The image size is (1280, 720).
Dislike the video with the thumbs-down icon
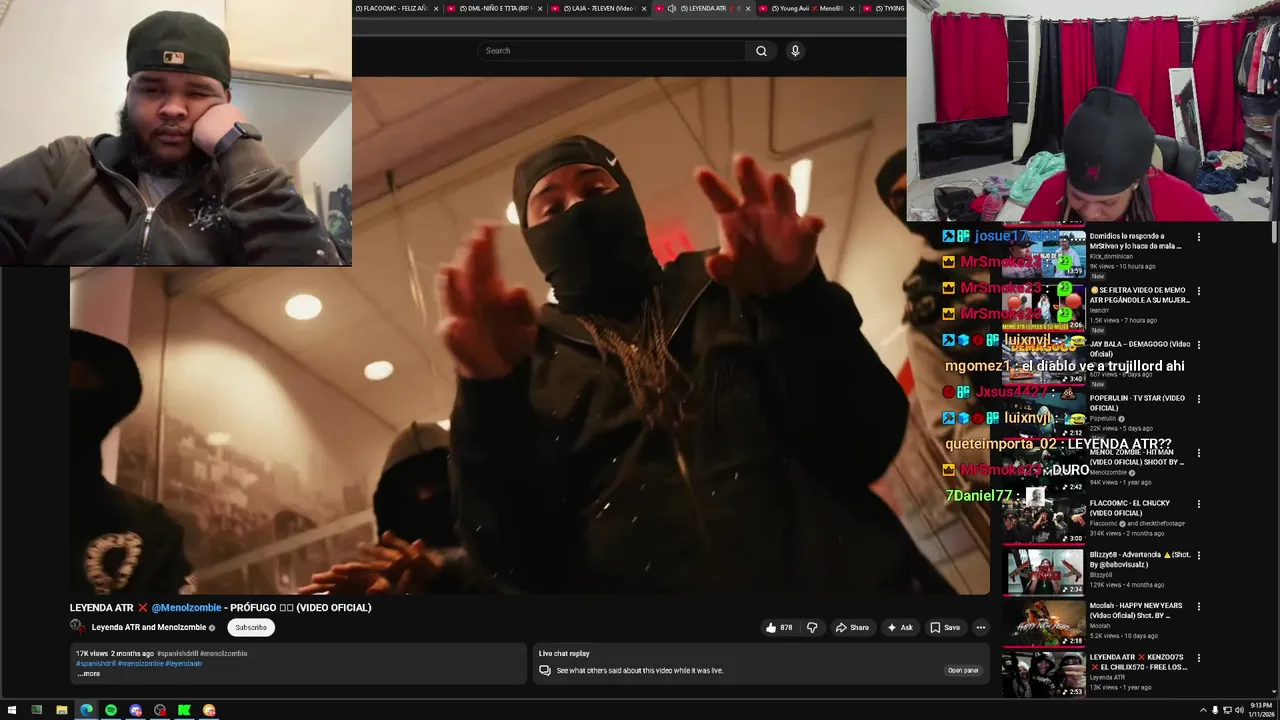[x=812, y=628]
